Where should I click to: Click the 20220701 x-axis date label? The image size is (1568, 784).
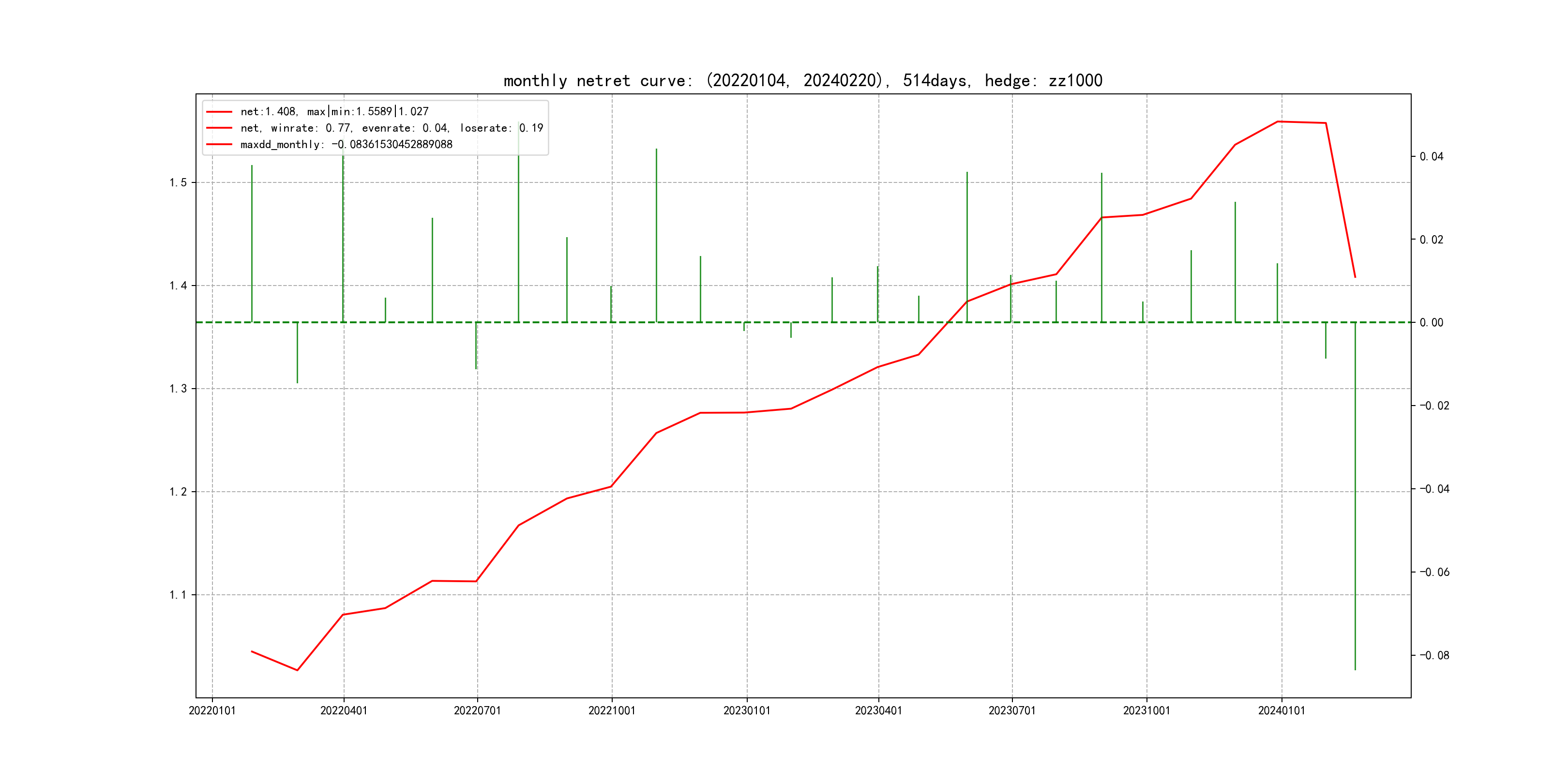pos(477,710)
